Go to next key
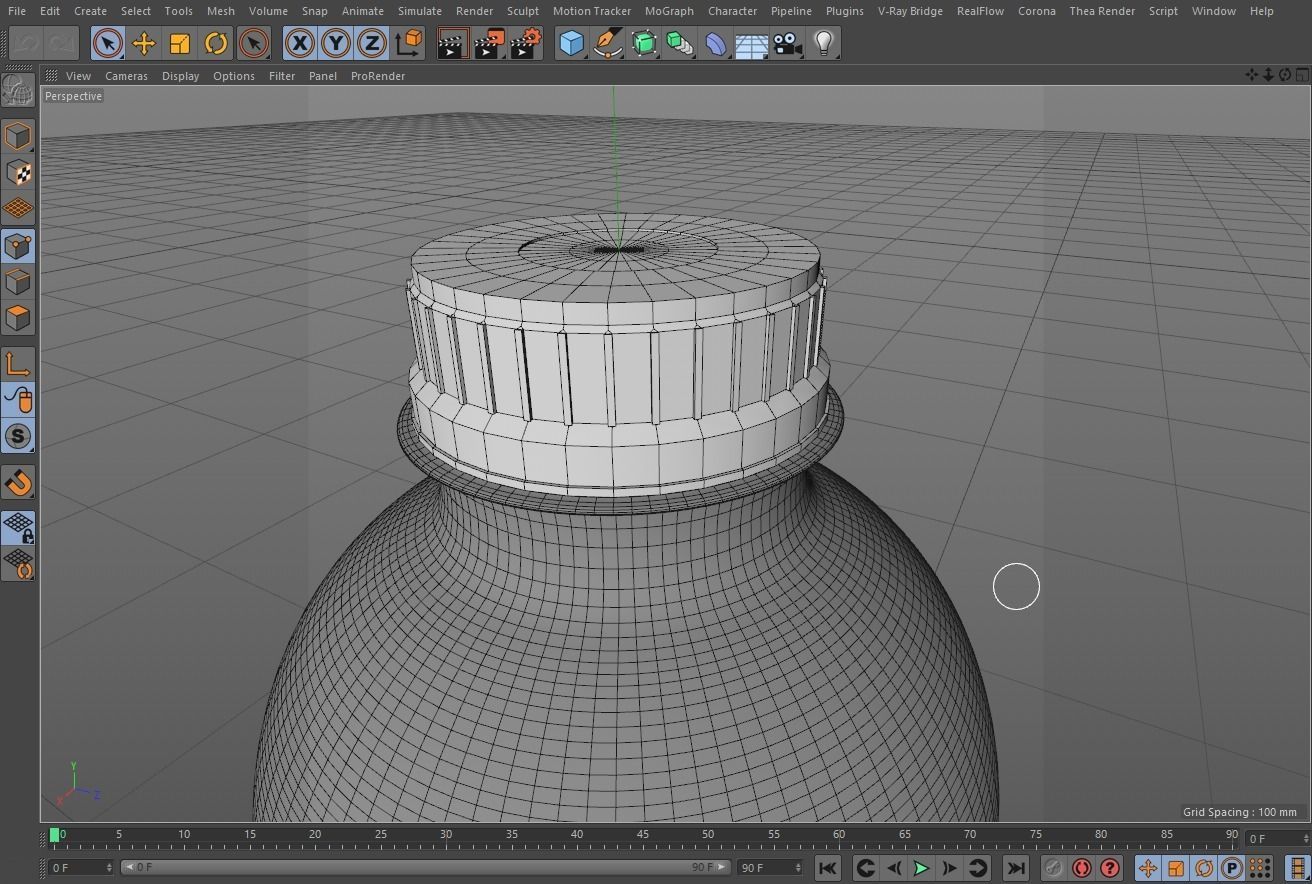The height and width of the screenshot is (884, 1312). point(978,868)
